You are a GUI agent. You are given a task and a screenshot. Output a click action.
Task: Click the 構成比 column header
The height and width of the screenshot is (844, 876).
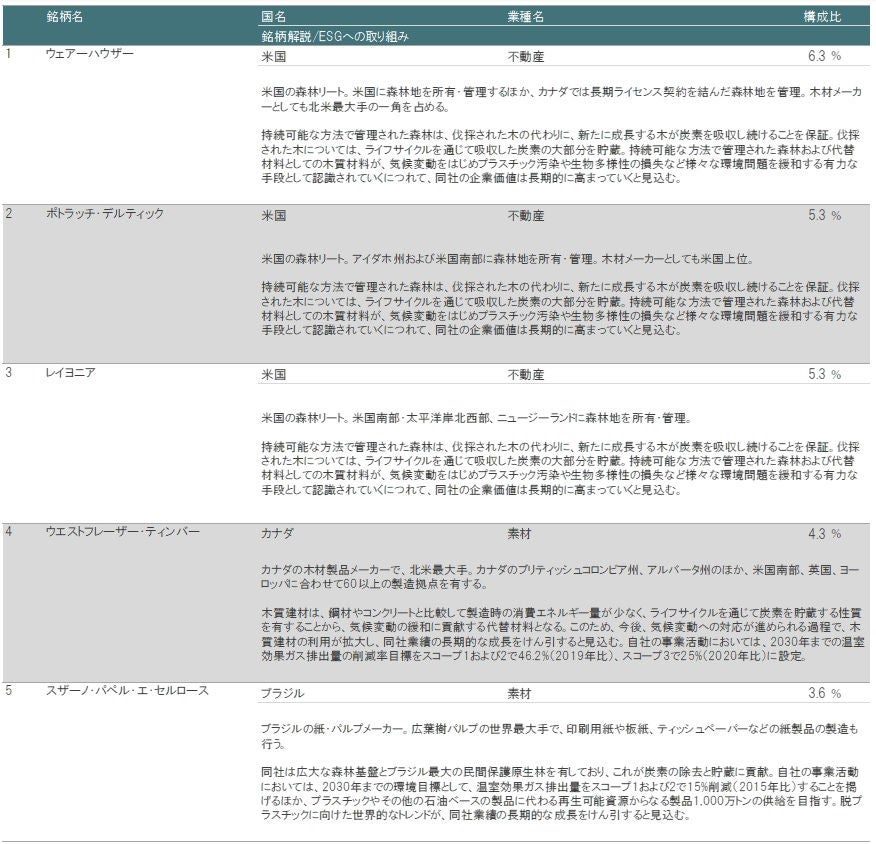point(823,18)
